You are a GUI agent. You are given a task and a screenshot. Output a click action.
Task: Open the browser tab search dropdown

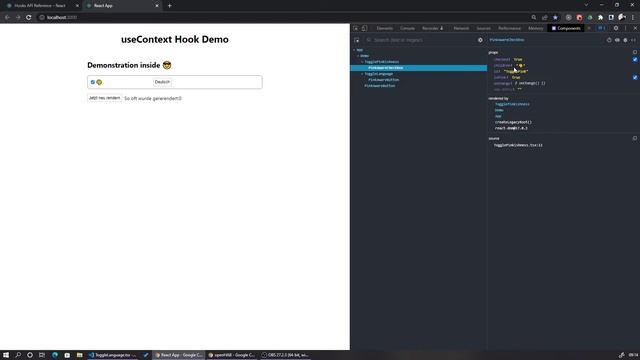586,5
